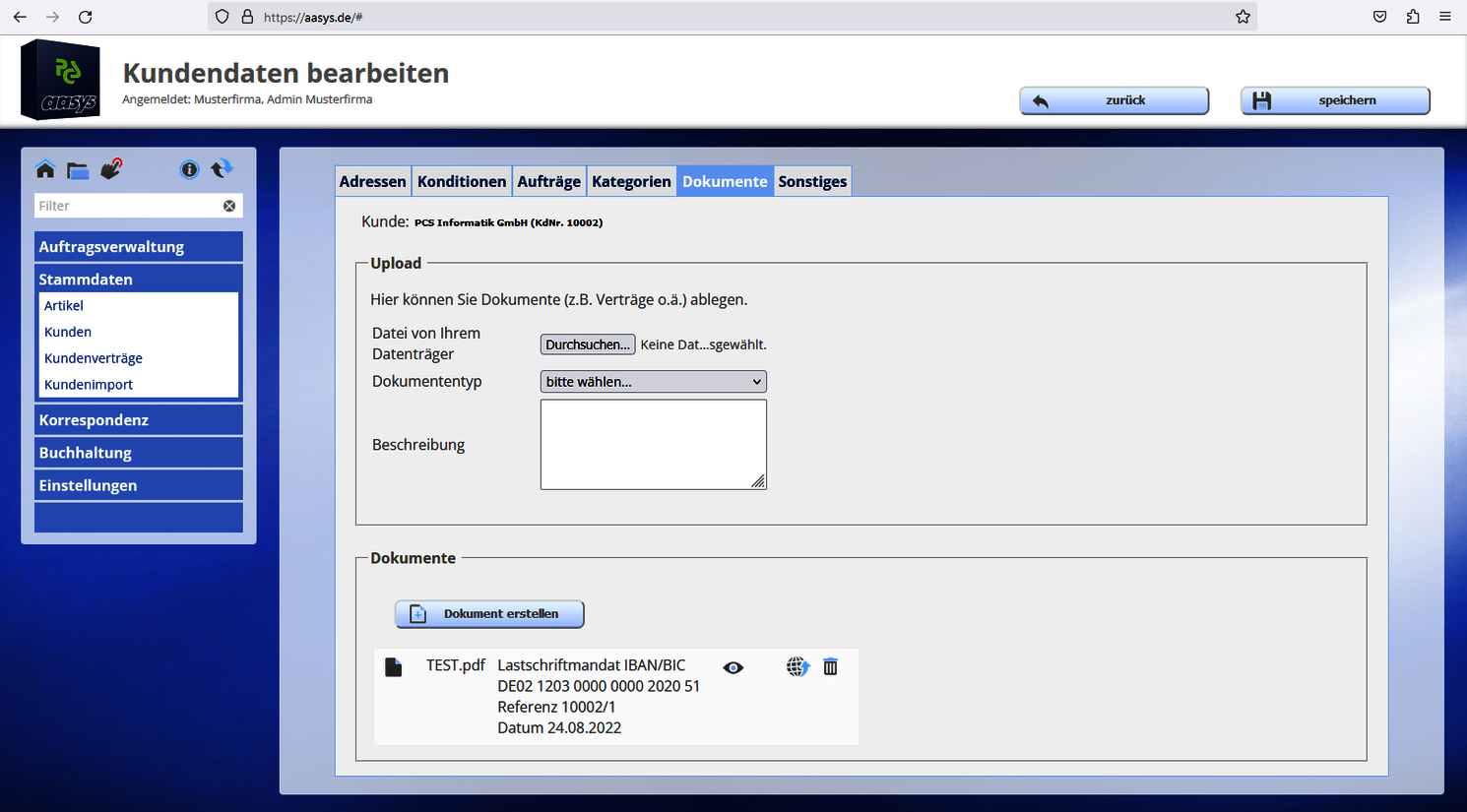Click the speichern button
1467x812 pixels.
point(1335,100)
